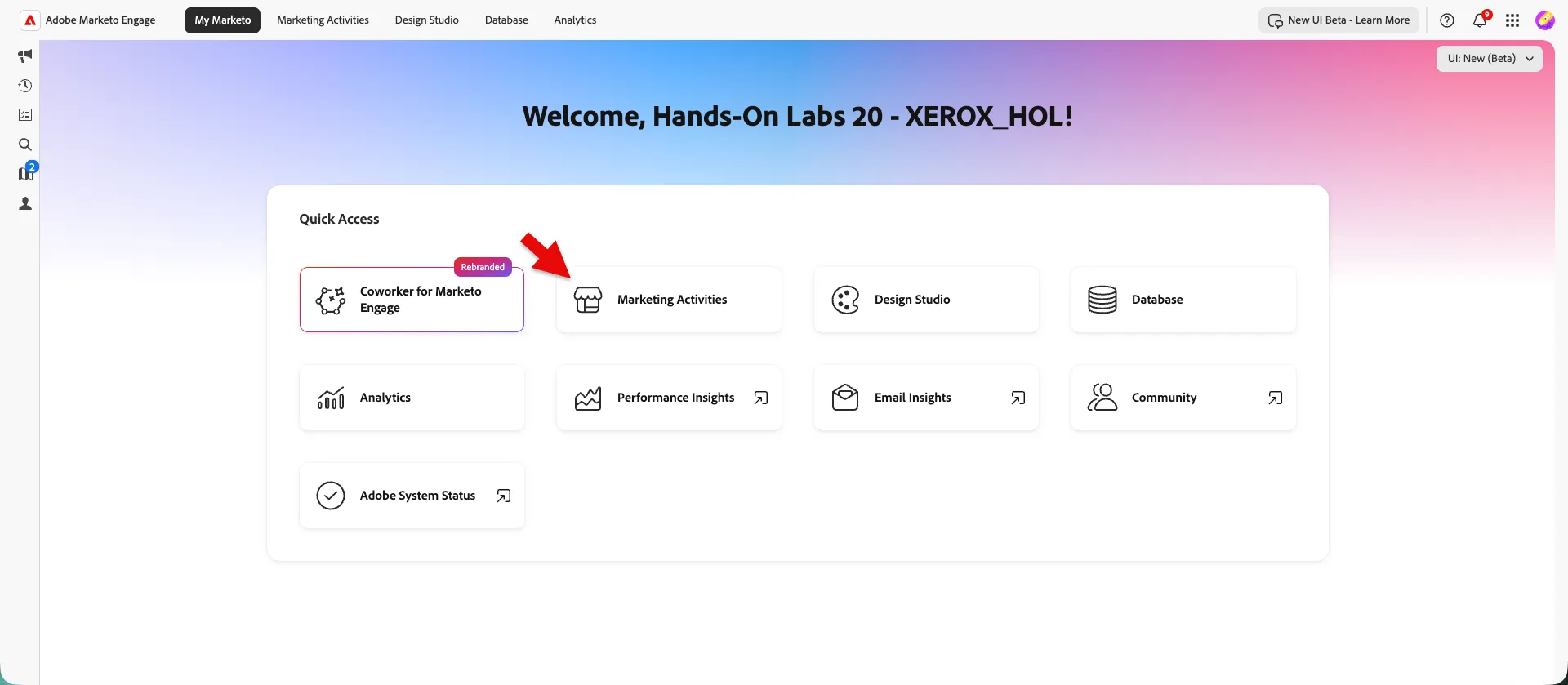Image resolution: width=1568 pixels, height=685 pixels.
Task: Open the Help question mark icon
Action: (x=1447, y=20)
